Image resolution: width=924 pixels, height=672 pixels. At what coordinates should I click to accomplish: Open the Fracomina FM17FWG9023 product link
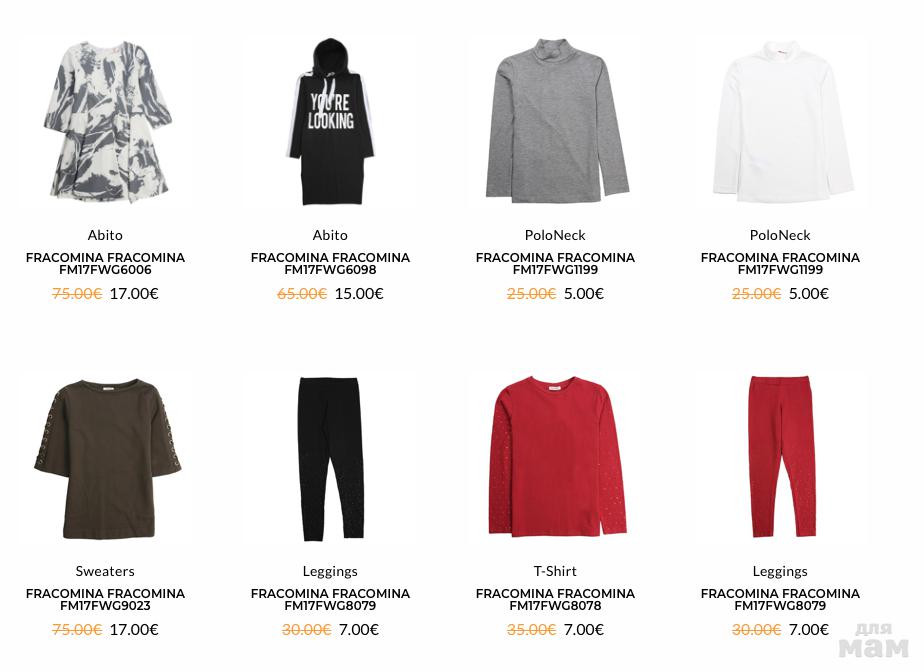coord(105,599)
